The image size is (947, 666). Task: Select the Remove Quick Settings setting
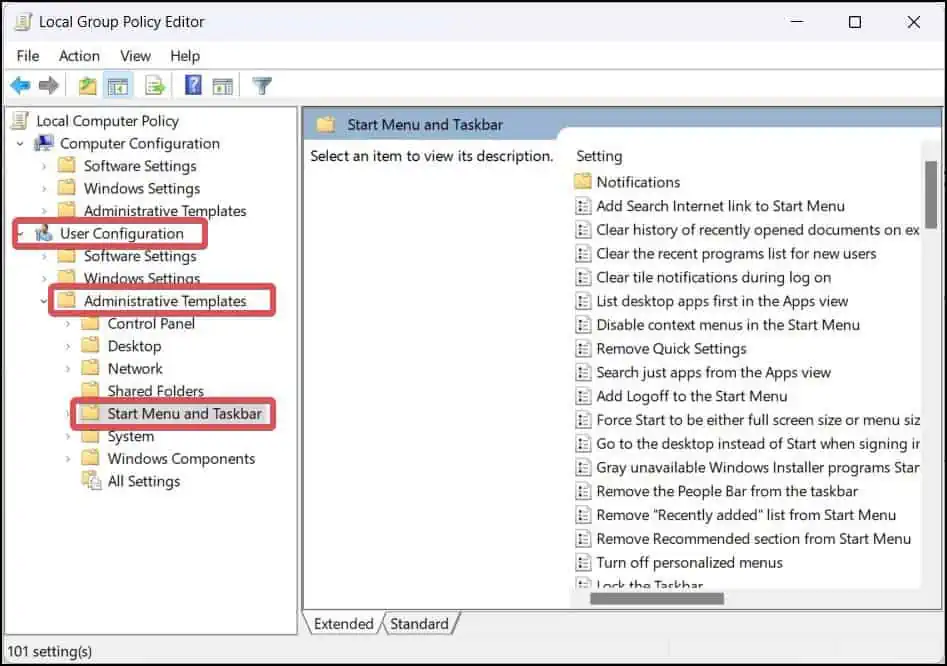tap(670, 348)
